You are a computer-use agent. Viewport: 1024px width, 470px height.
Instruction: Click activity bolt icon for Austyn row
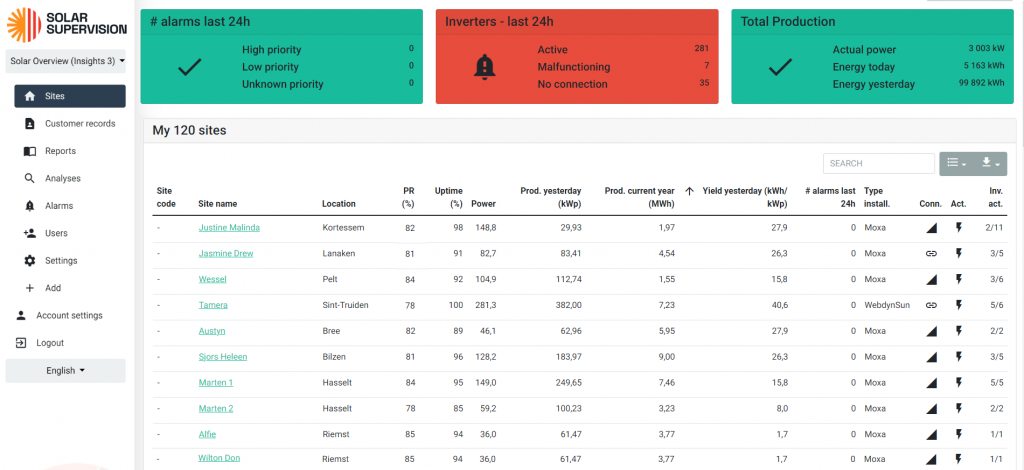959,331
